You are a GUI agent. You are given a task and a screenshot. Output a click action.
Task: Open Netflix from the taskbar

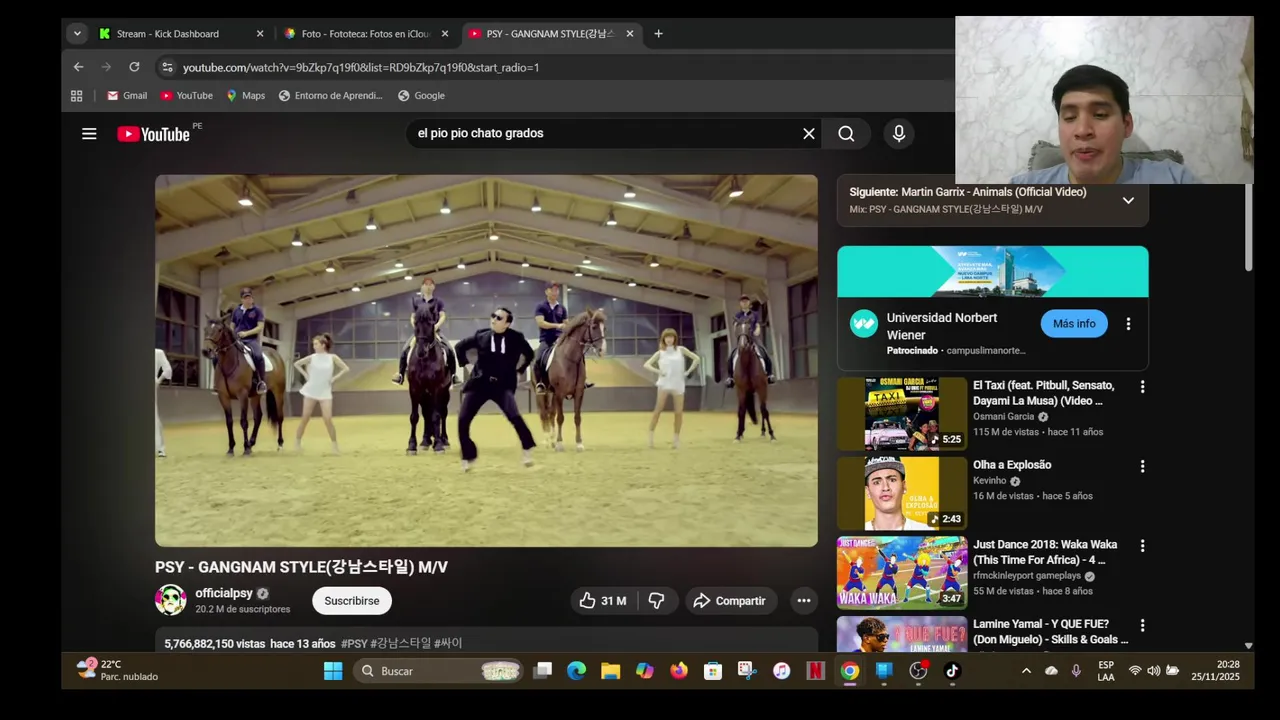point(815,671)
